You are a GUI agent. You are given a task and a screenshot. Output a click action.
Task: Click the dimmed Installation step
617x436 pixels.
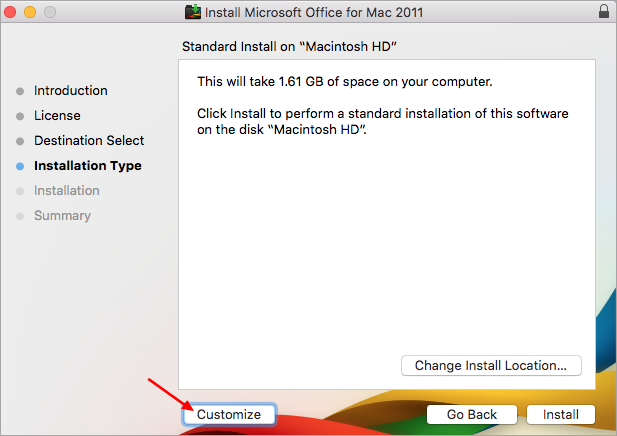coord(67,191)
